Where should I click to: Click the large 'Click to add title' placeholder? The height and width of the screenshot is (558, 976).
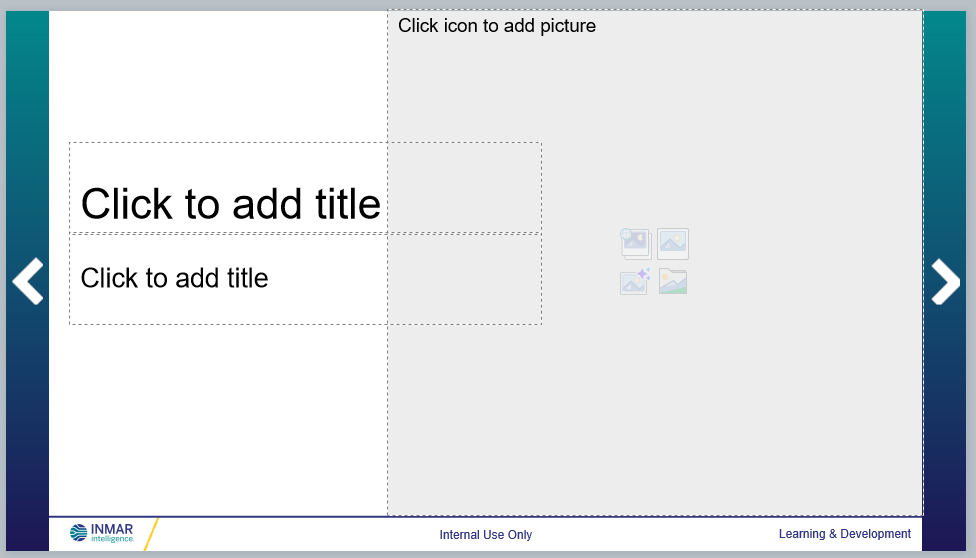pos(230,204)
